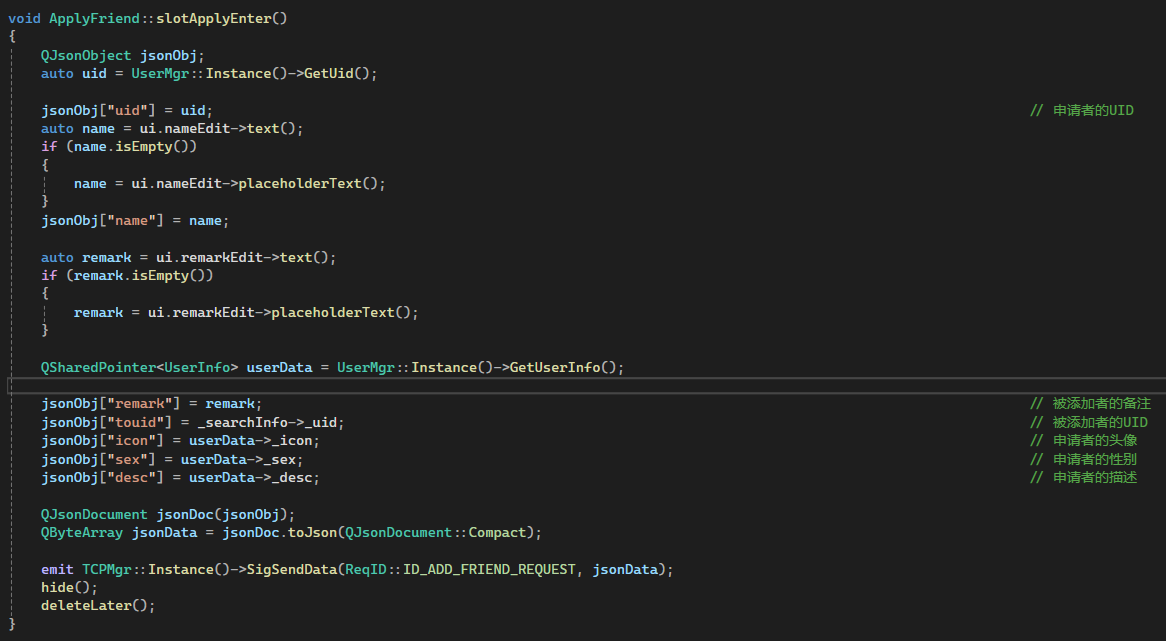Viewport: 1166px width, 641px height.
Task: Click the 被添加者的UID comment
Action: 1089,422
